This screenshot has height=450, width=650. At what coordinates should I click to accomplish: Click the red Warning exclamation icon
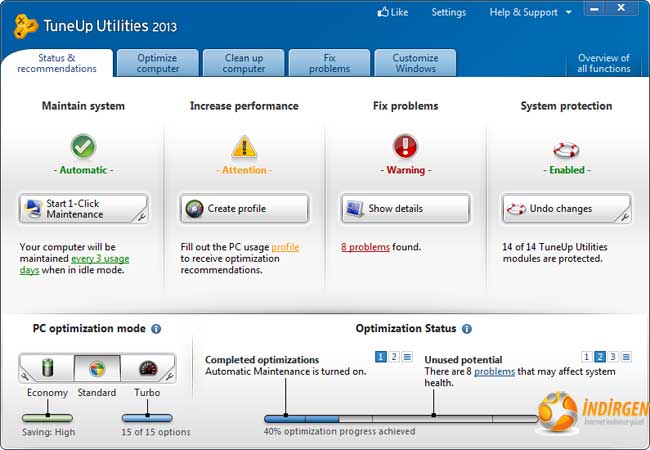(x=405, y=146)
